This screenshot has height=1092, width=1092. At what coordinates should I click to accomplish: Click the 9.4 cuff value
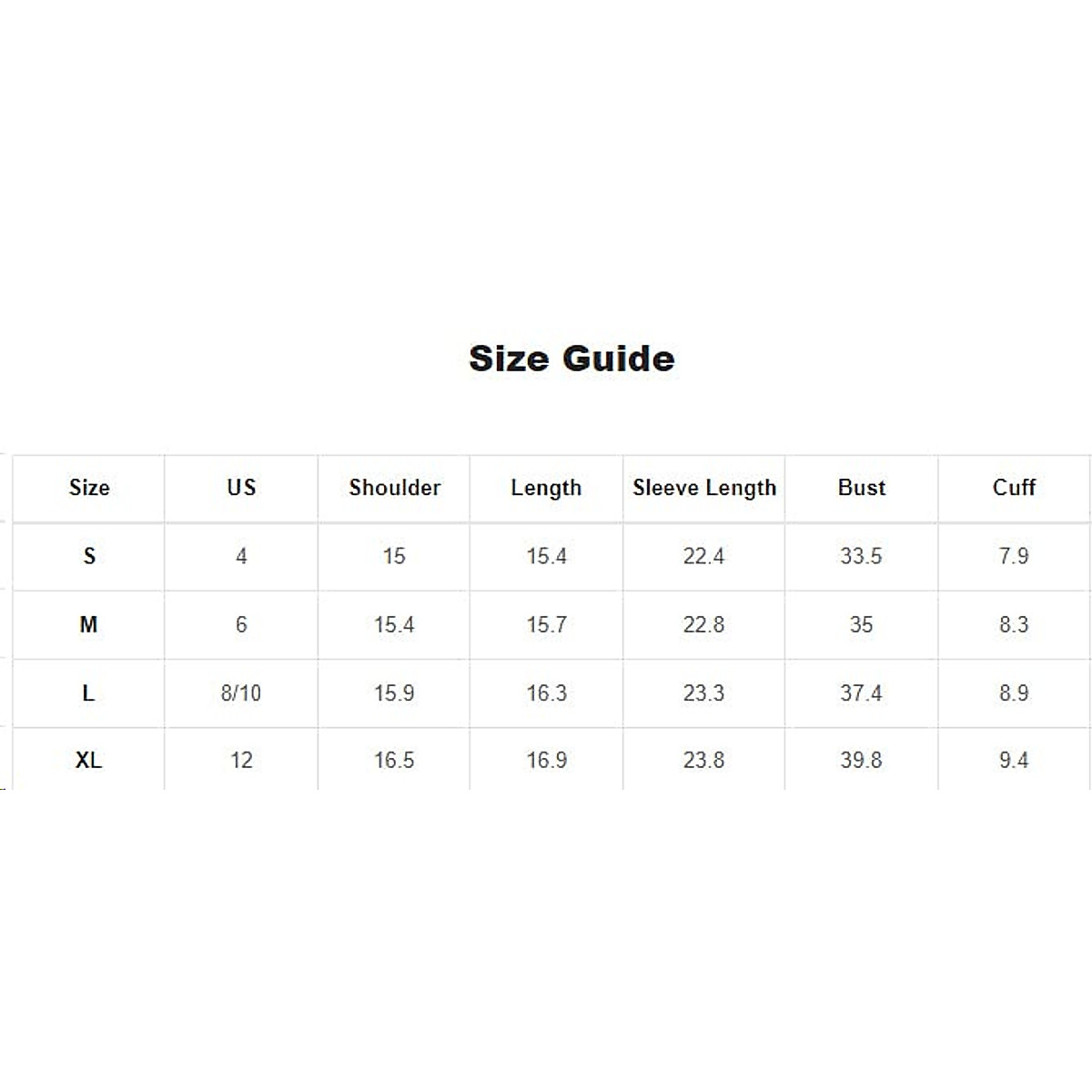coord(1014,760)
